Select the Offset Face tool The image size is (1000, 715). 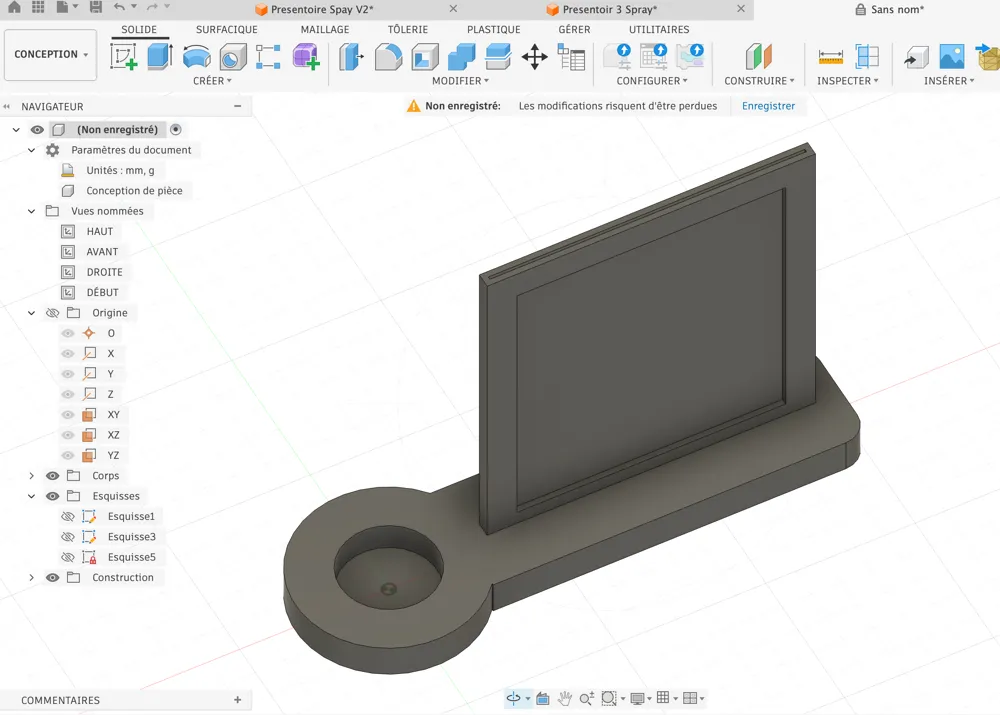click(x=498, y=56)
